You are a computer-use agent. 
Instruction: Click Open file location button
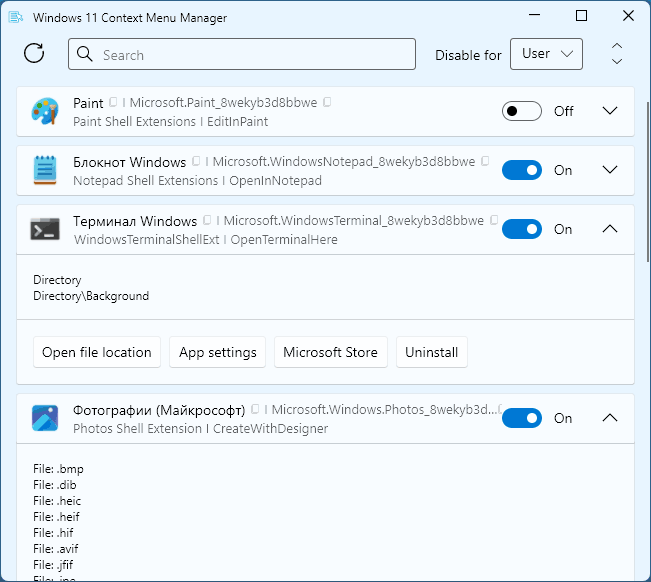tap(97, 352)
